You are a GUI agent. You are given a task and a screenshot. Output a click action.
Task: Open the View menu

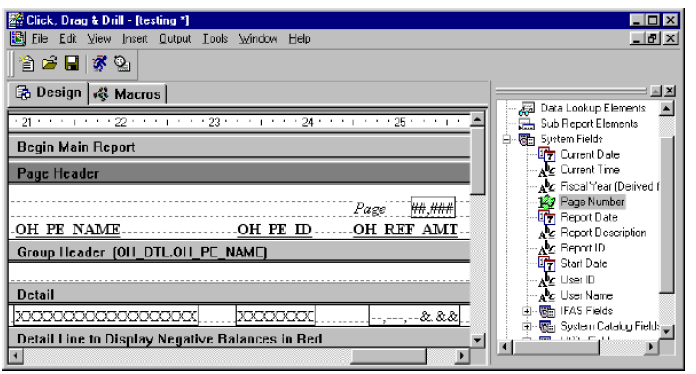tap(99, 39)
